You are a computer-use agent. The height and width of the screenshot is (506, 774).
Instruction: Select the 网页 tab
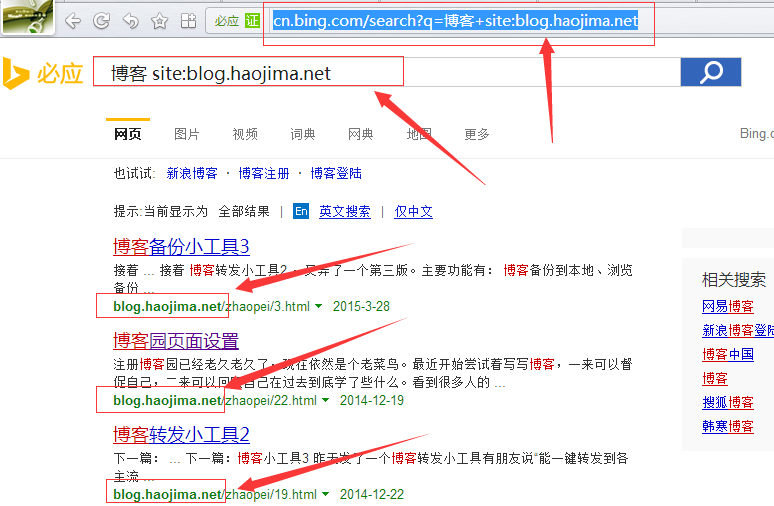click(x=128, y=134)
